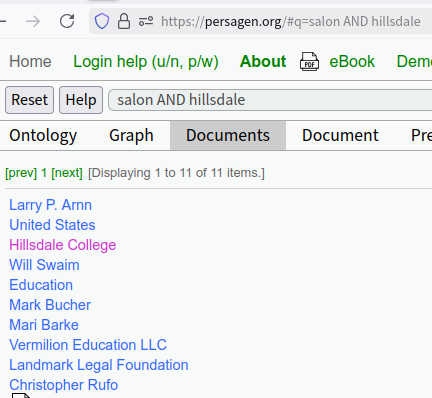
Task: Go to previous page with [prev]
Action: (x=21, y=173)
